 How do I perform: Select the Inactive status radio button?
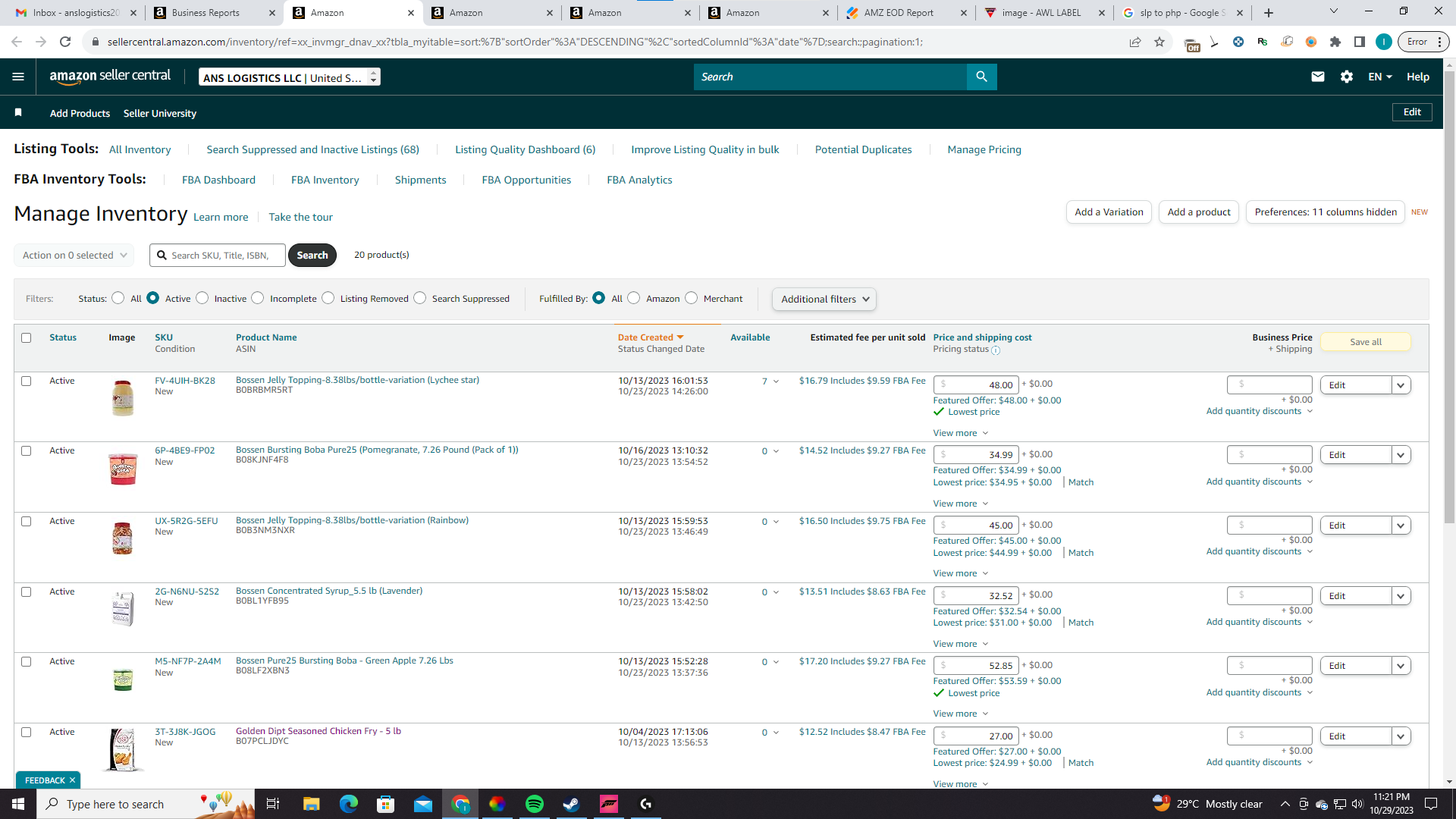(x=202, y=298)
